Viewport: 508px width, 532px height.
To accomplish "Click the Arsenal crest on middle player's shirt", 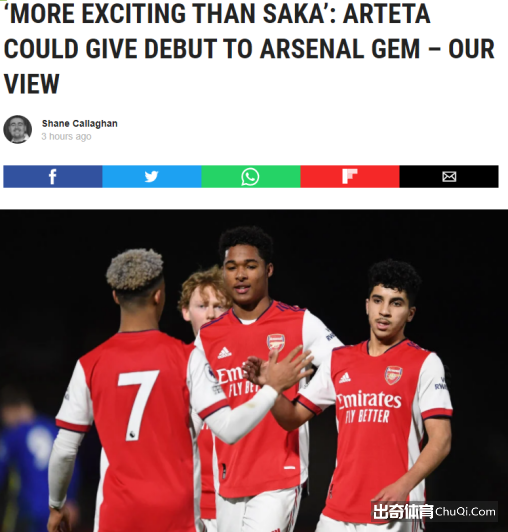I will (276, 342).
